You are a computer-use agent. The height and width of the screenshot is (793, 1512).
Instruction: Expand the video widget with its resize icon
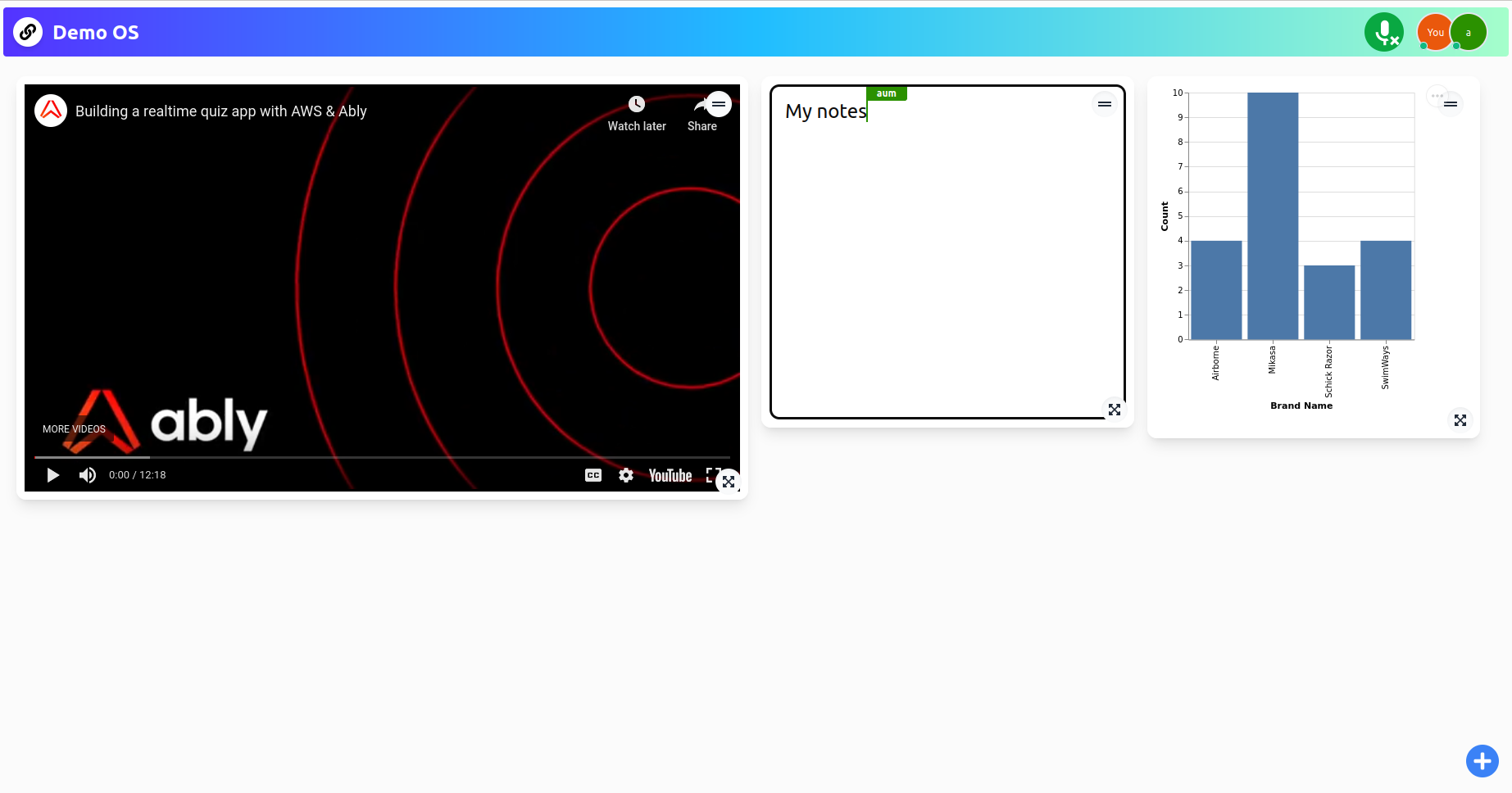[729, 482]
